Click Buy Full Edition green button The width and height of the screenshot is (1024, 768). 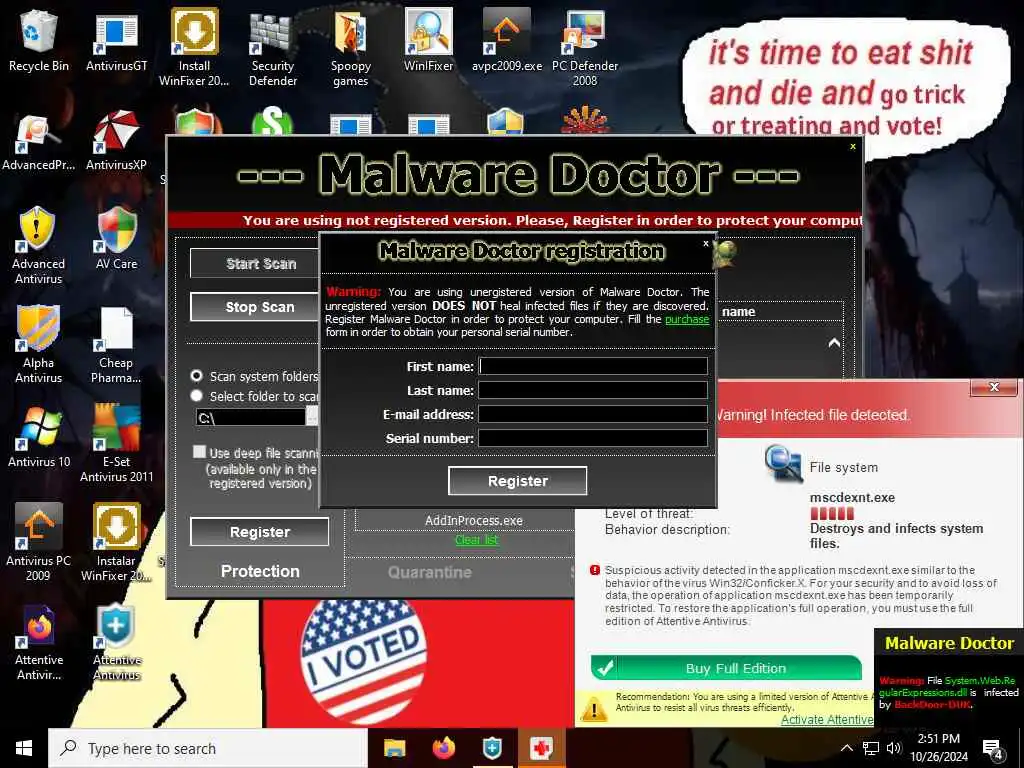click(726, 668)
